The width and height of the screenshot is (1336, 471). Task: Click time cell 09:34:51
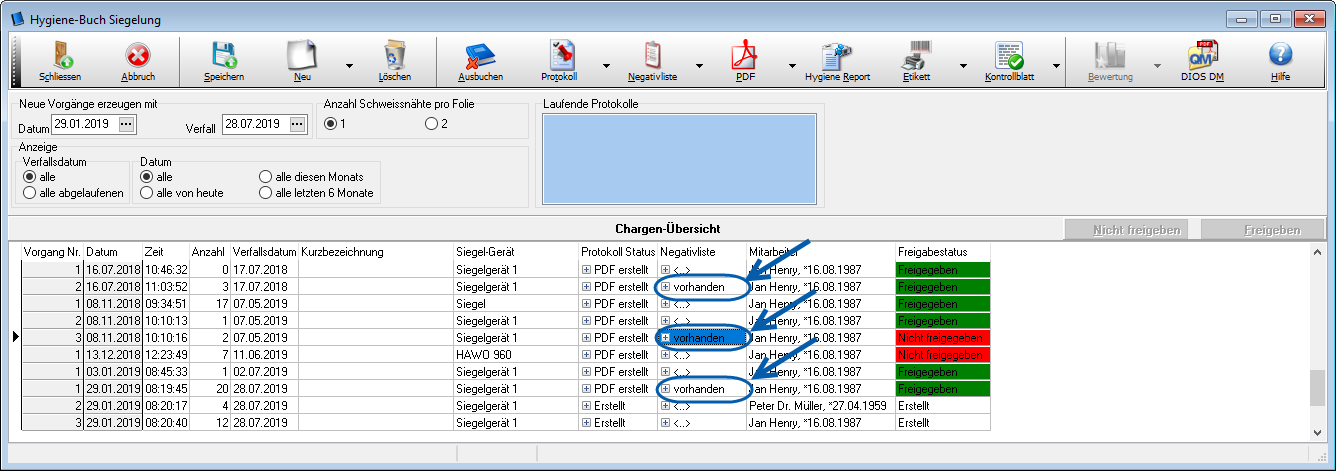(x=165, y=304)
